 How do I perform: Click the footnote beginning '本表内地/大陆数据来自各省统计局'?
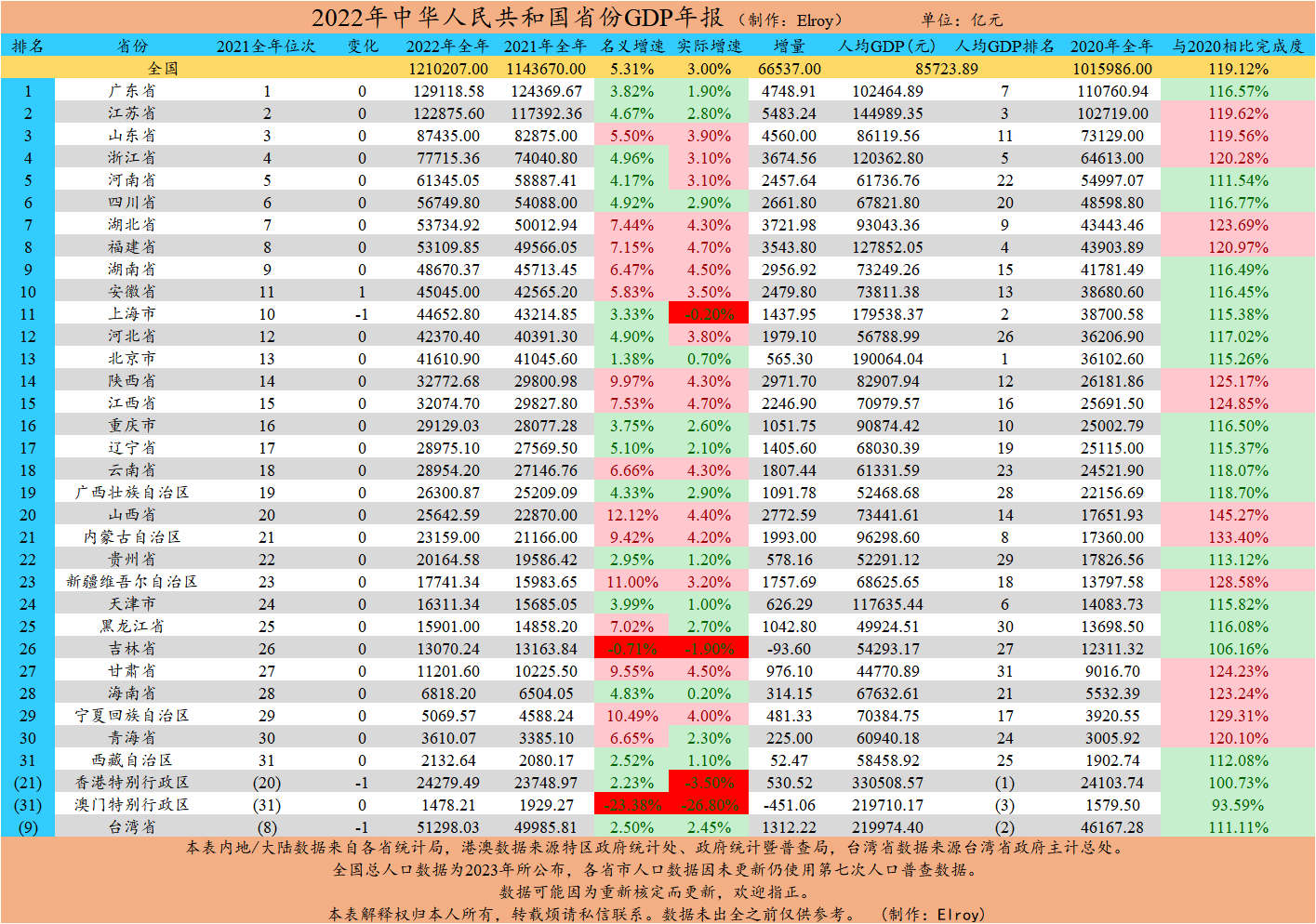pos(657,847)
